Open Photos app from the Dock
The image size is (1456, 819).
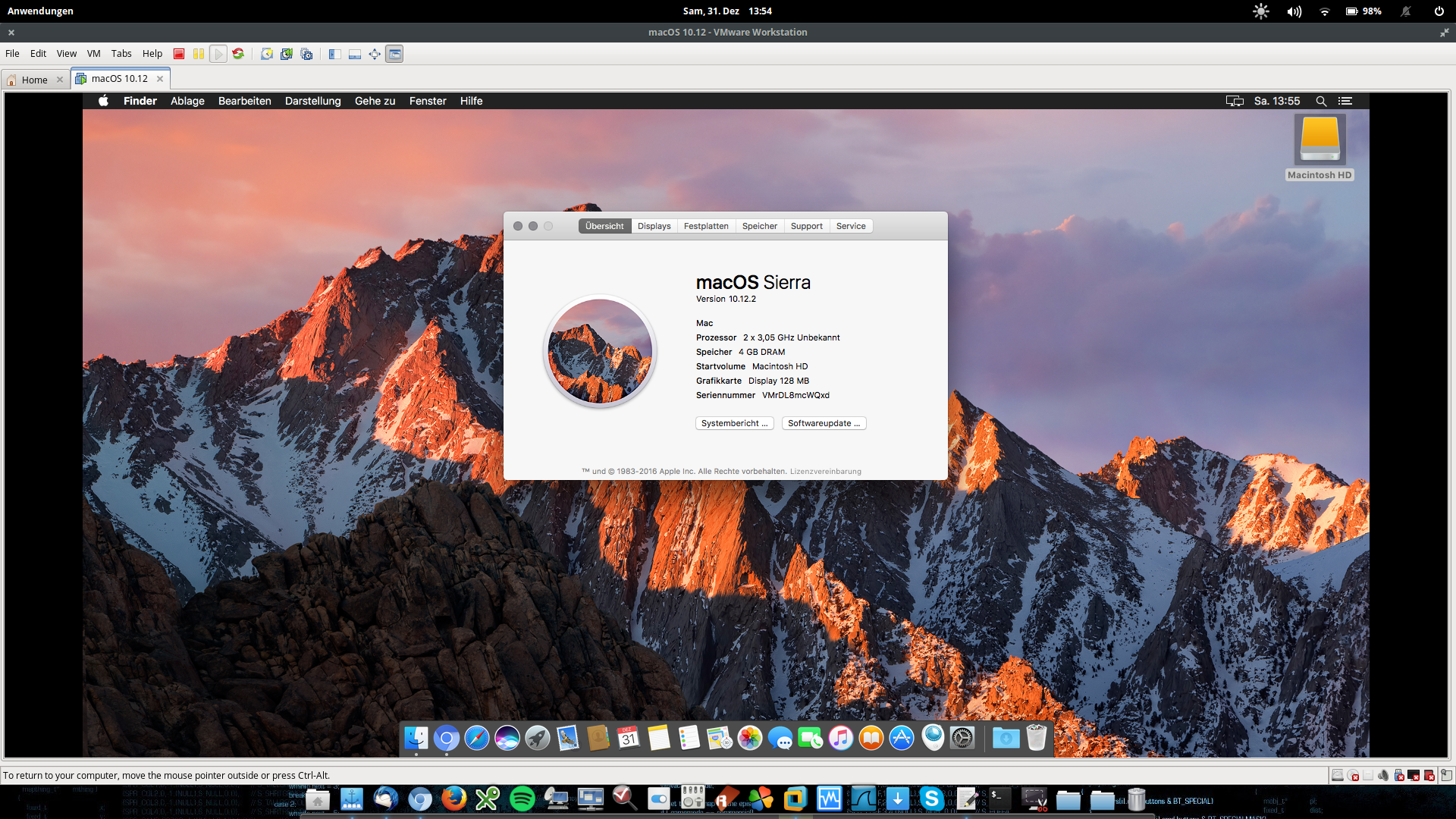[750, 738]
